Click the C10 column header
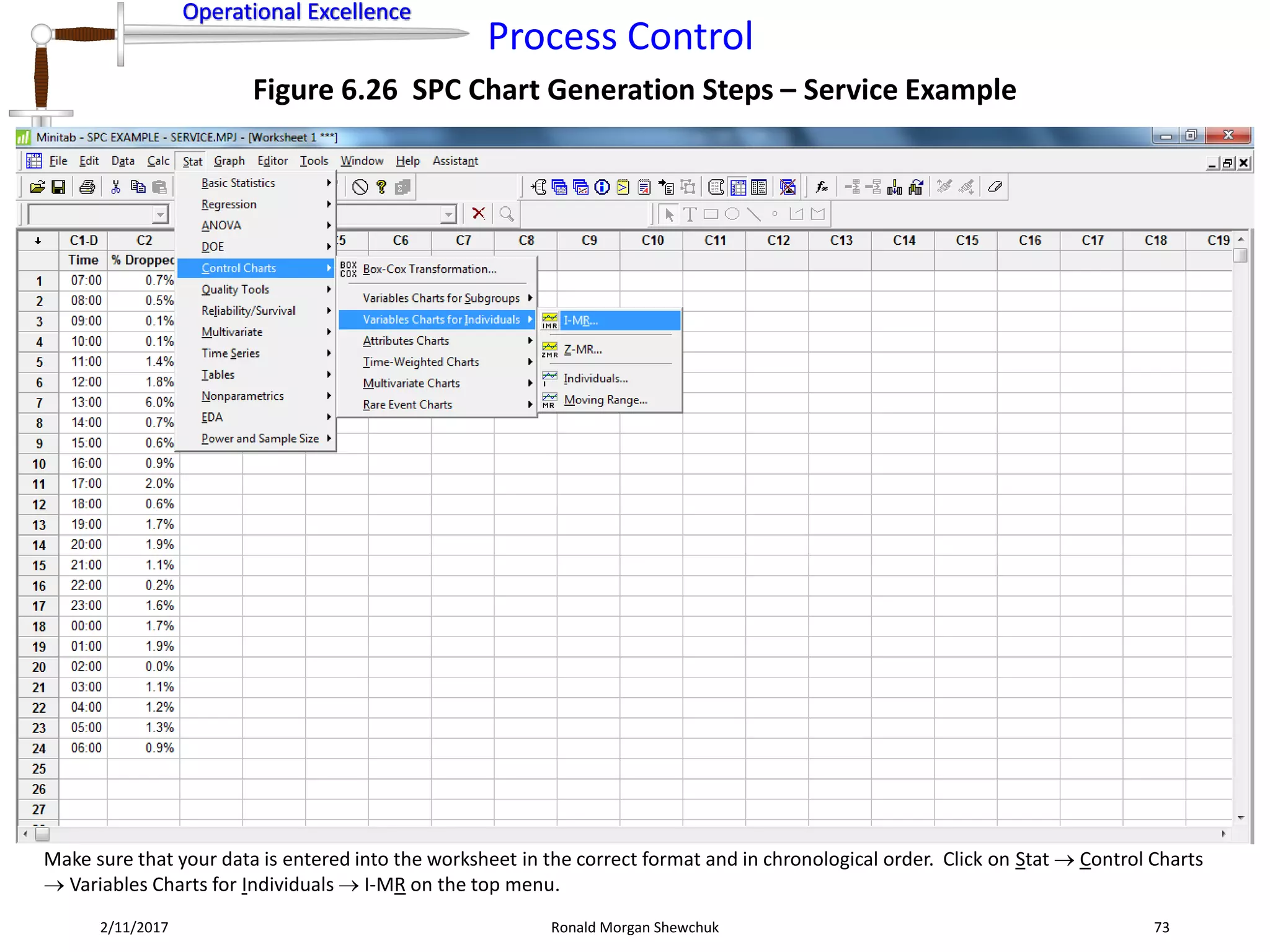 [x=652, y=240]
